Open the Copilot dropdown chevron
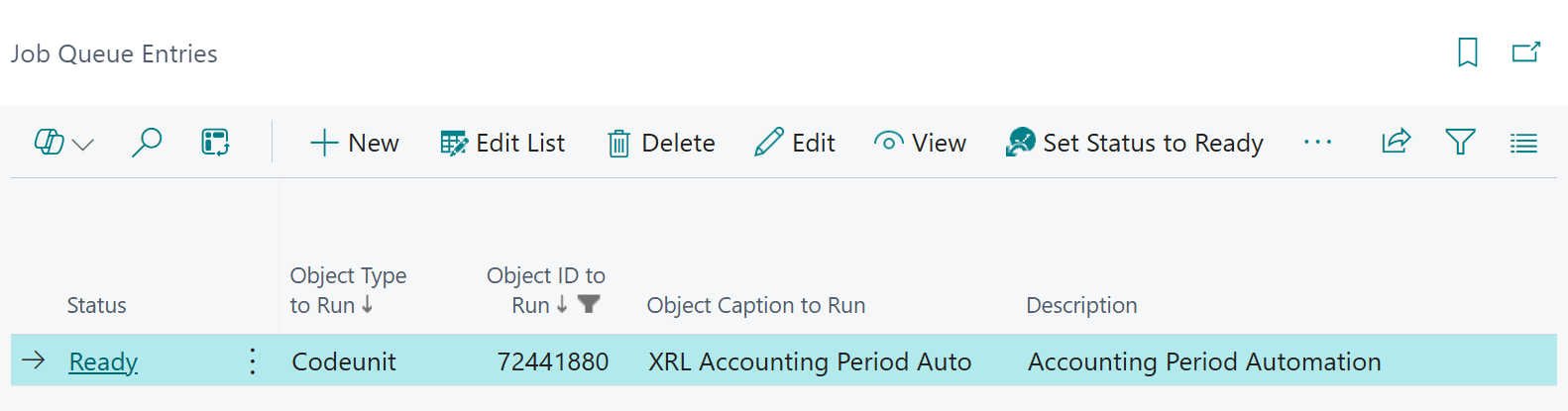The height and width of the screenshot is (411, 1568). [x=84, y=145]
